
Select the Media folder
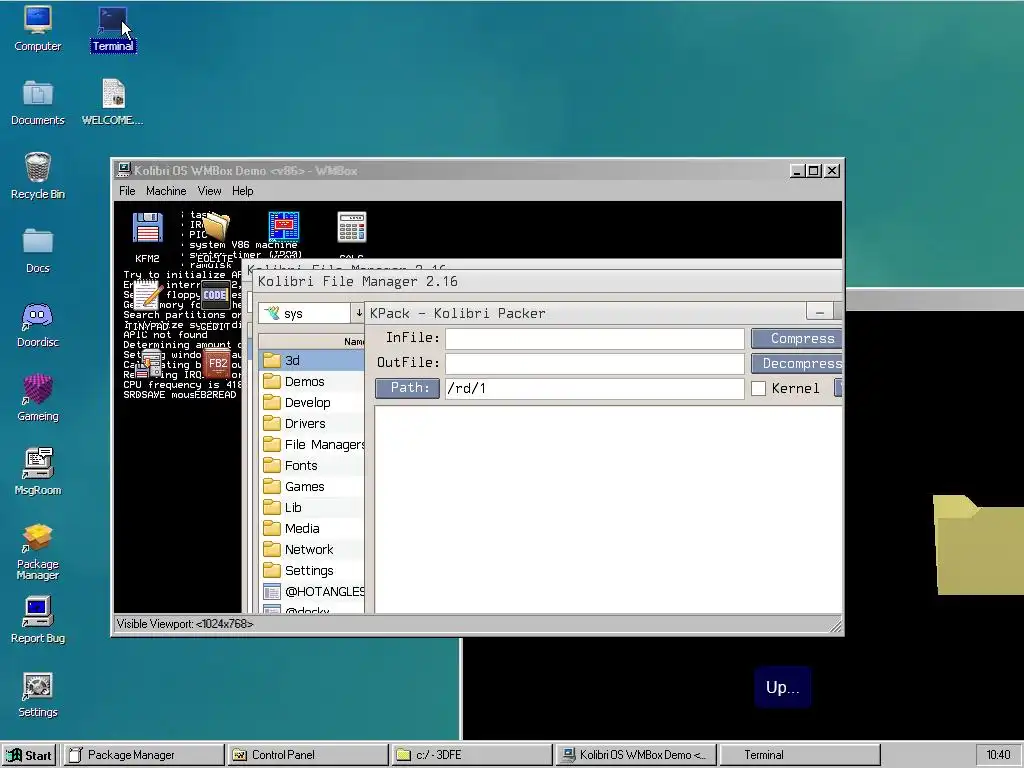[x=312, y=528]
